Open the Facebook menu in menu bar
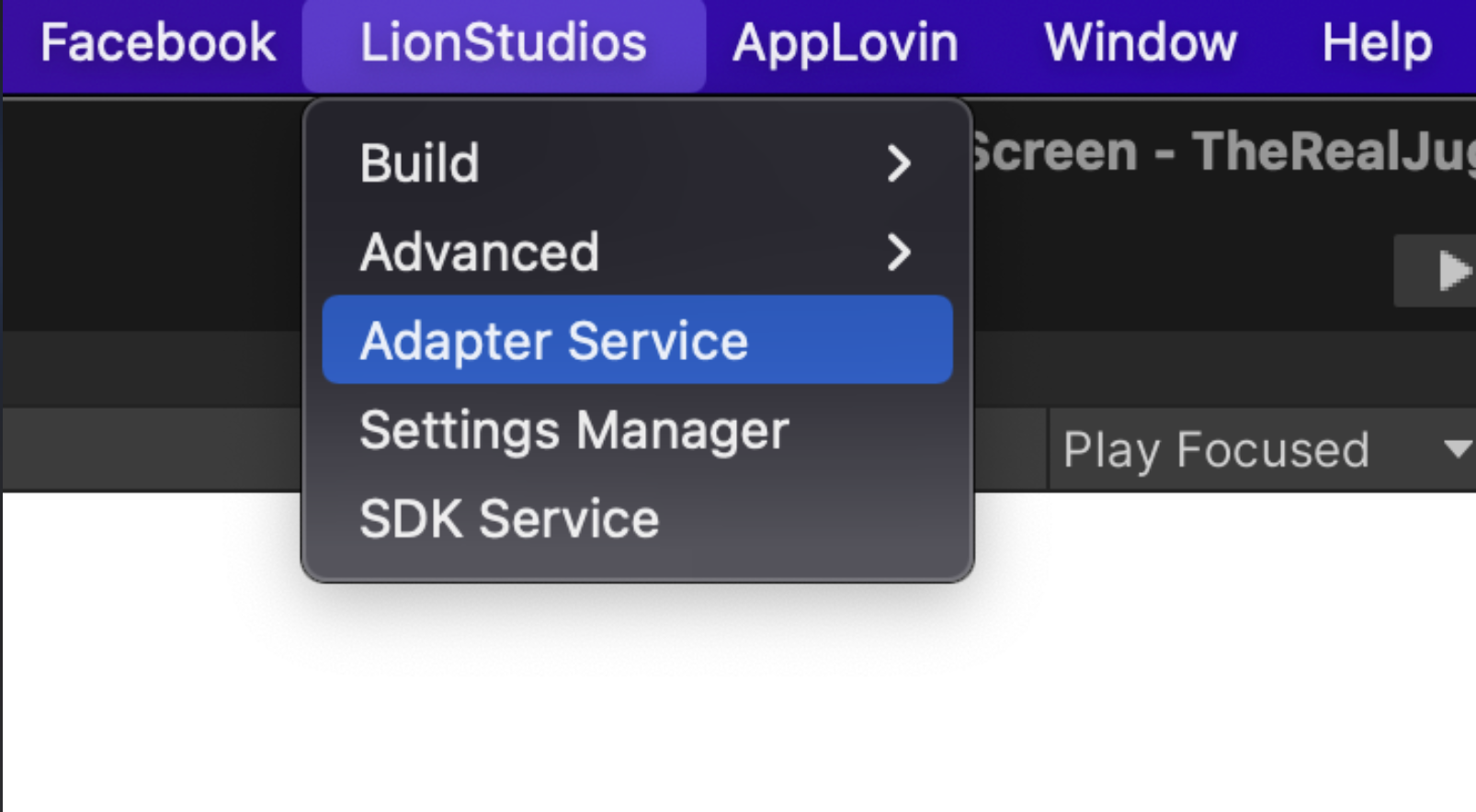The width and height of the screenshot is (1476, 812). [158, 43]
